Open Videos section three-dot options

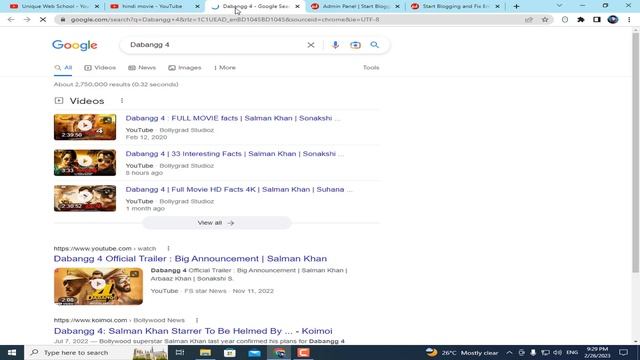[x=122, y=100]
